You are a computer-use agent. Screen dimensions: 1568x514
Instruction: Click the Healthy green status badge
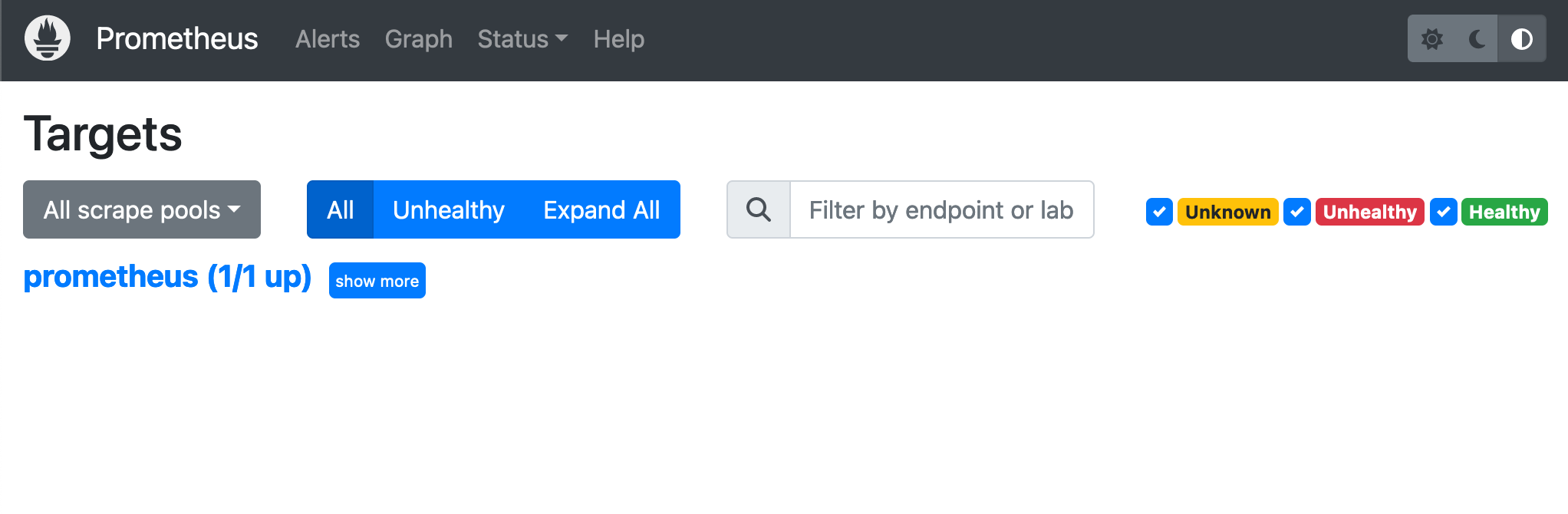1504,212
